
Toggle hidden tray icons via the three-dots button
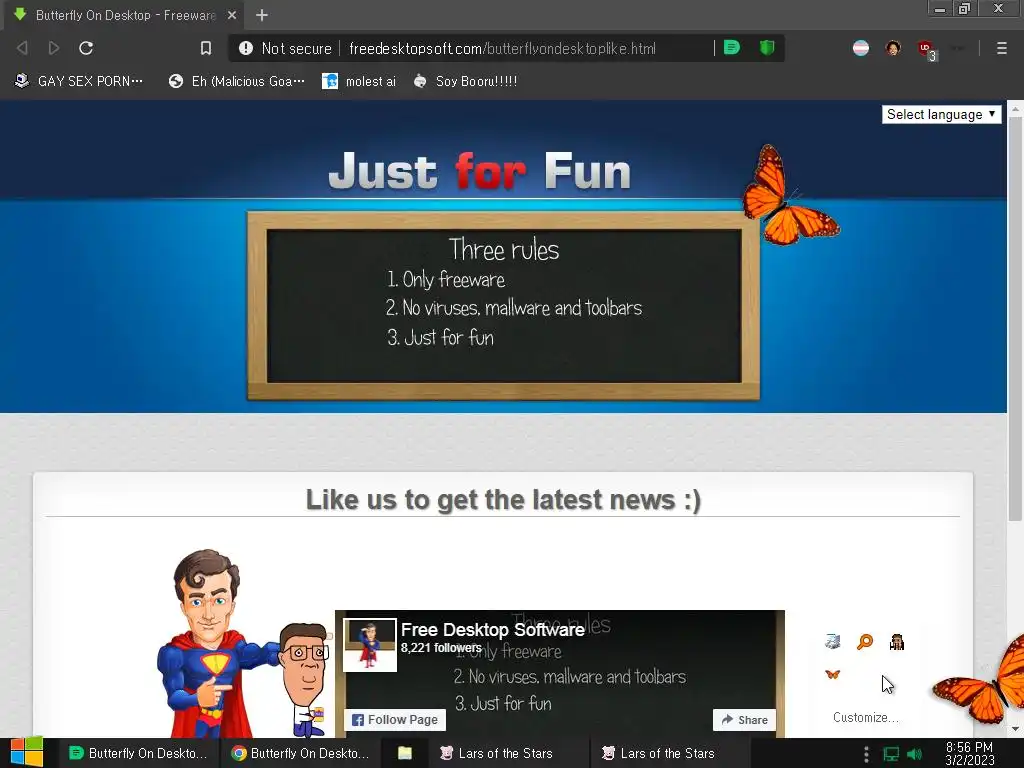tap(866, 754)
